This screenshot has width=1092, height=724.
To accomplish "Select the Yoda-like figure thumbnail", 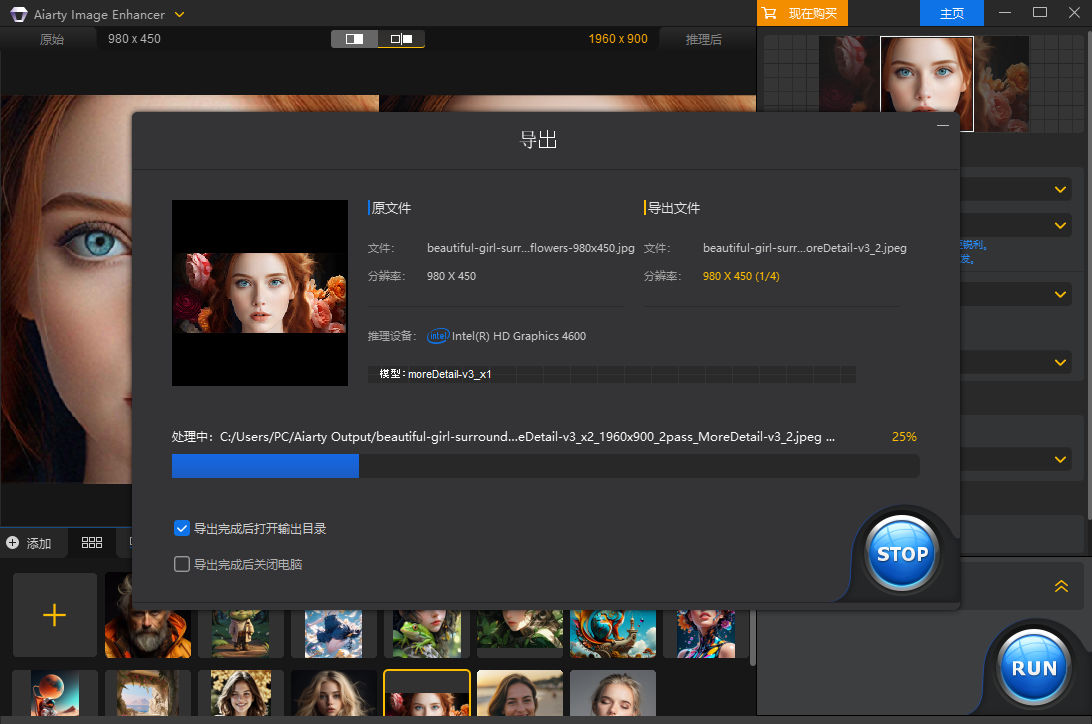I will [x=240, y=634].
